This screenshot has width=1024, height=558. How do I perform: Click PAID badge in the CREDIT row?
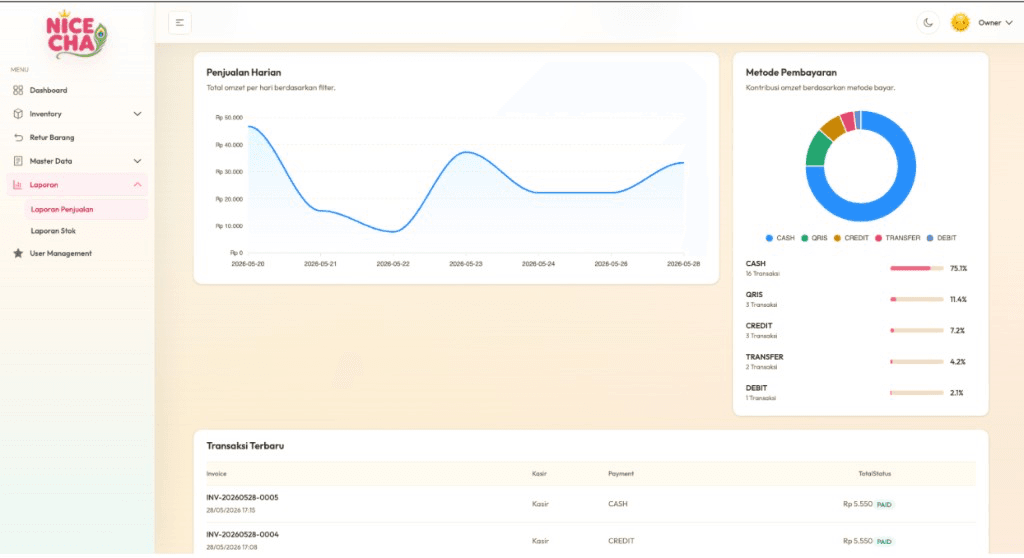click(884, 541)
